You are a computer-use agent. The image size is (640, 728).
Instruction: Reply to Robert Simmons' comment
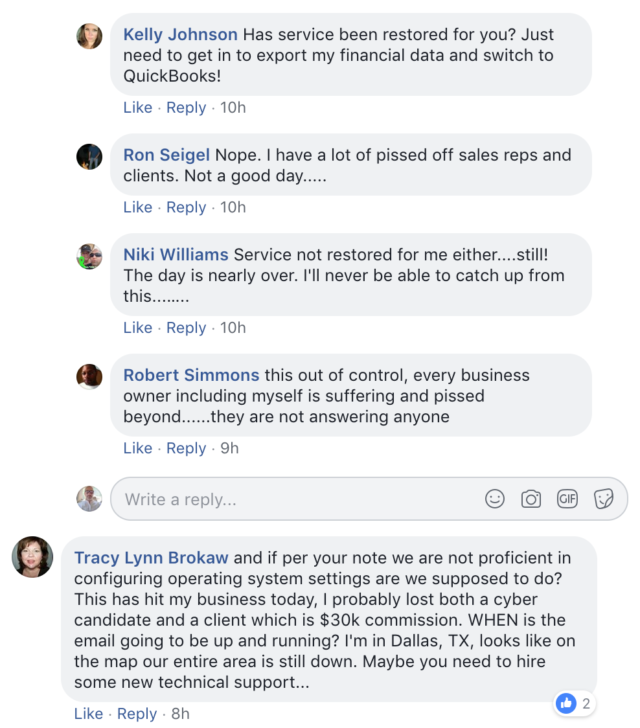(186, 448)
